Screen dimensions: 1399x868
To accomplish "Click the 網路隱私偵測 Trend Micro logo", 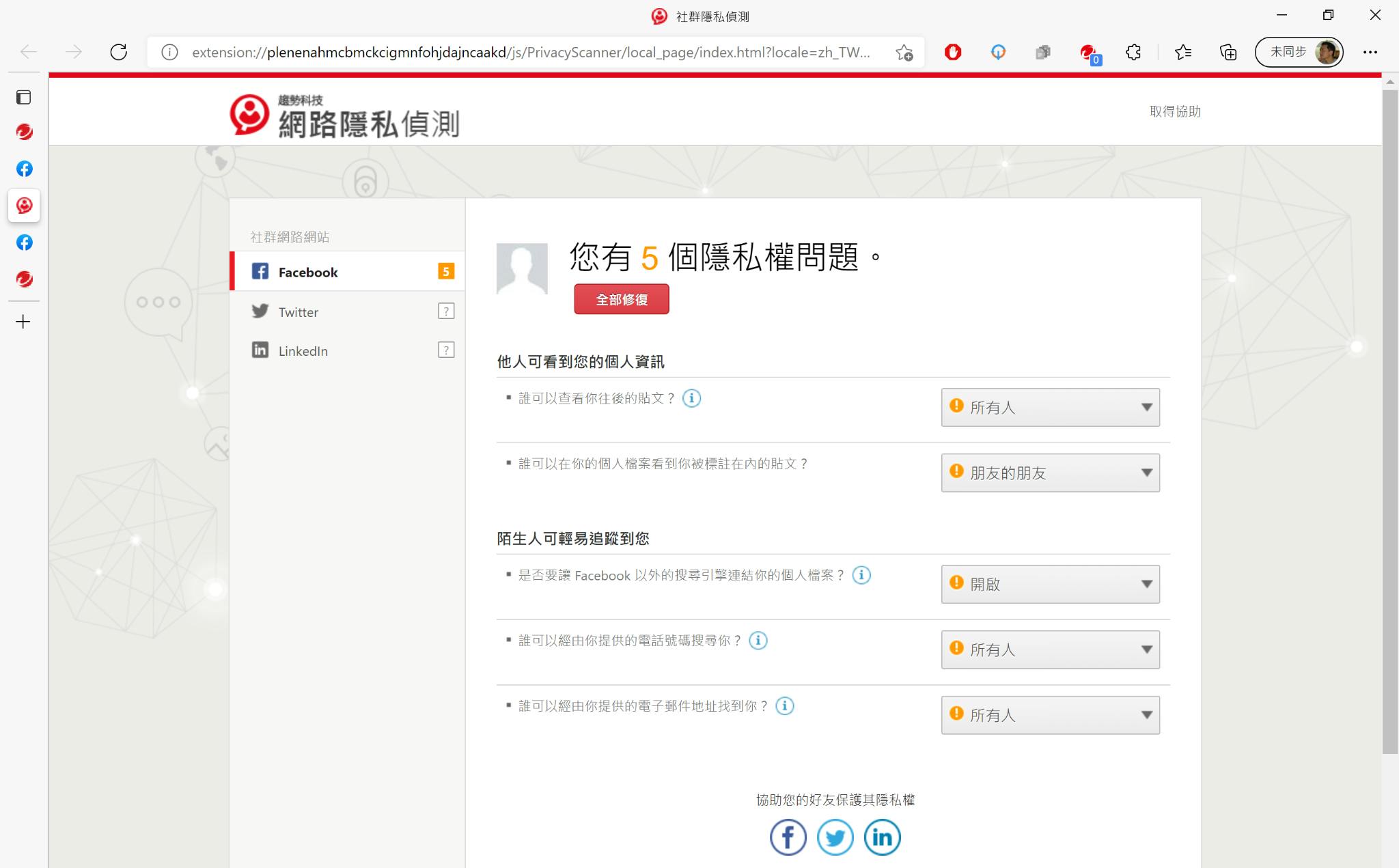I will coord(344,115).
